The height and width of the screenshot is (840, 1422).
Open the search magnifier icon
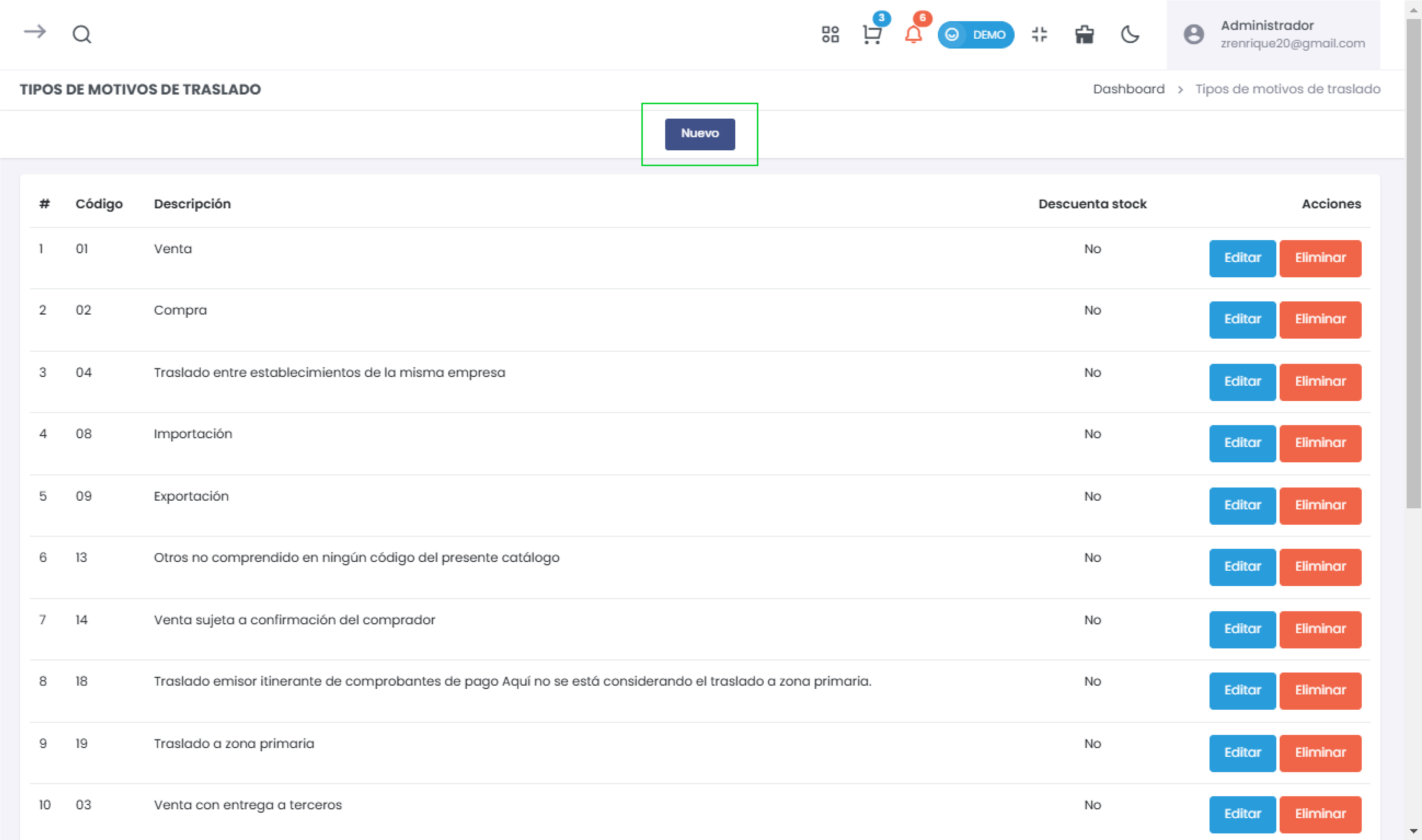pos(81,35)
